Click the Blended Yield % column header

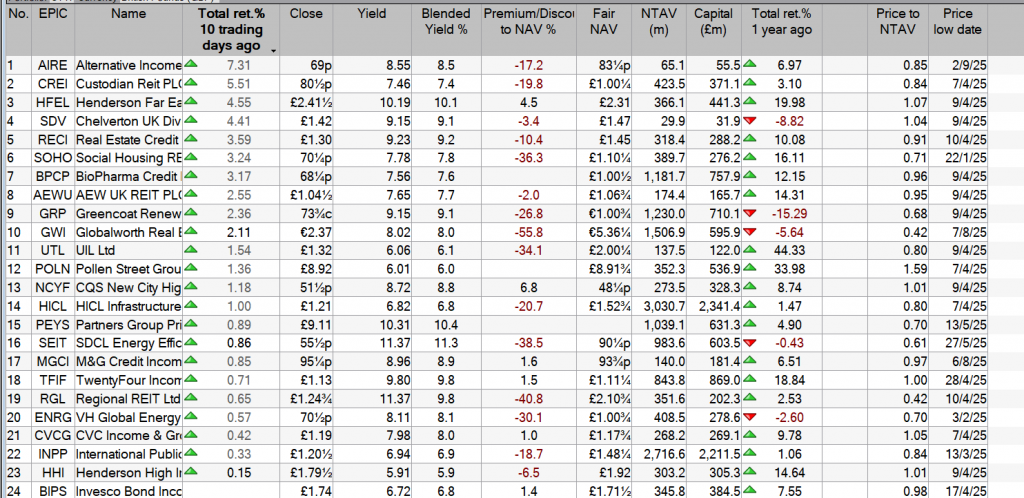(x=447, y=30)
